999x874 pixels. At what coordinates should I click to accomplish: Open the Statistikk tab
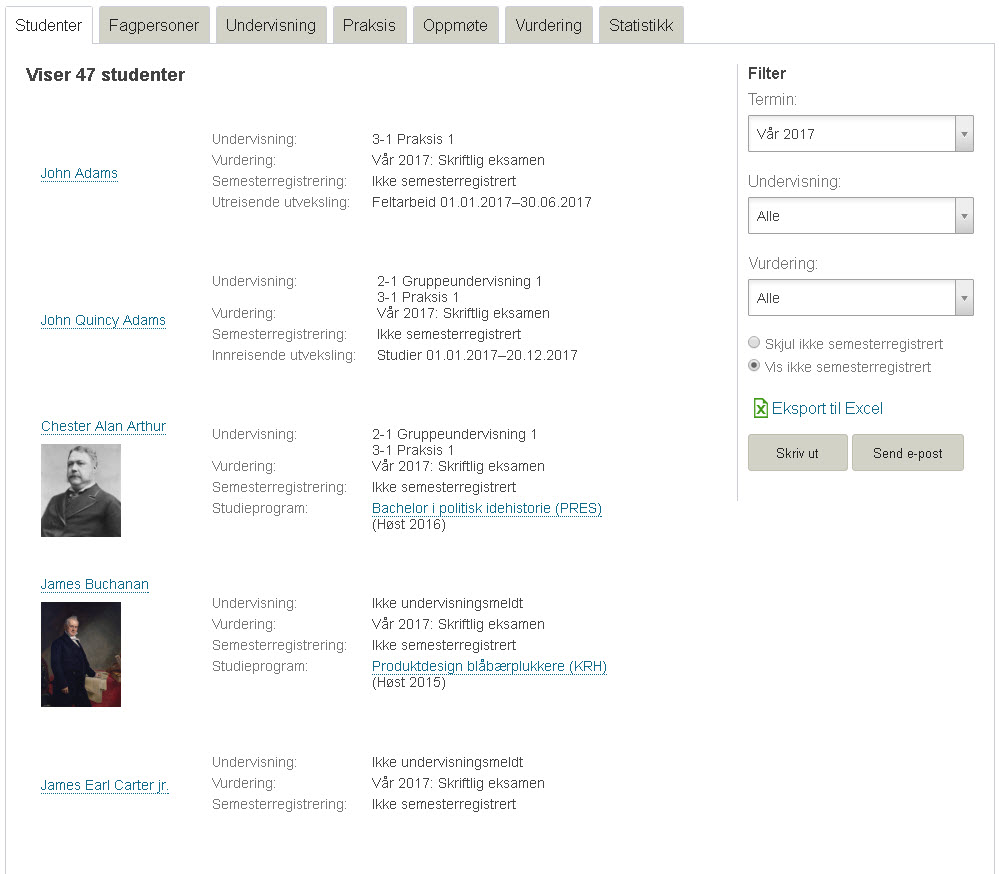point(641,25)
